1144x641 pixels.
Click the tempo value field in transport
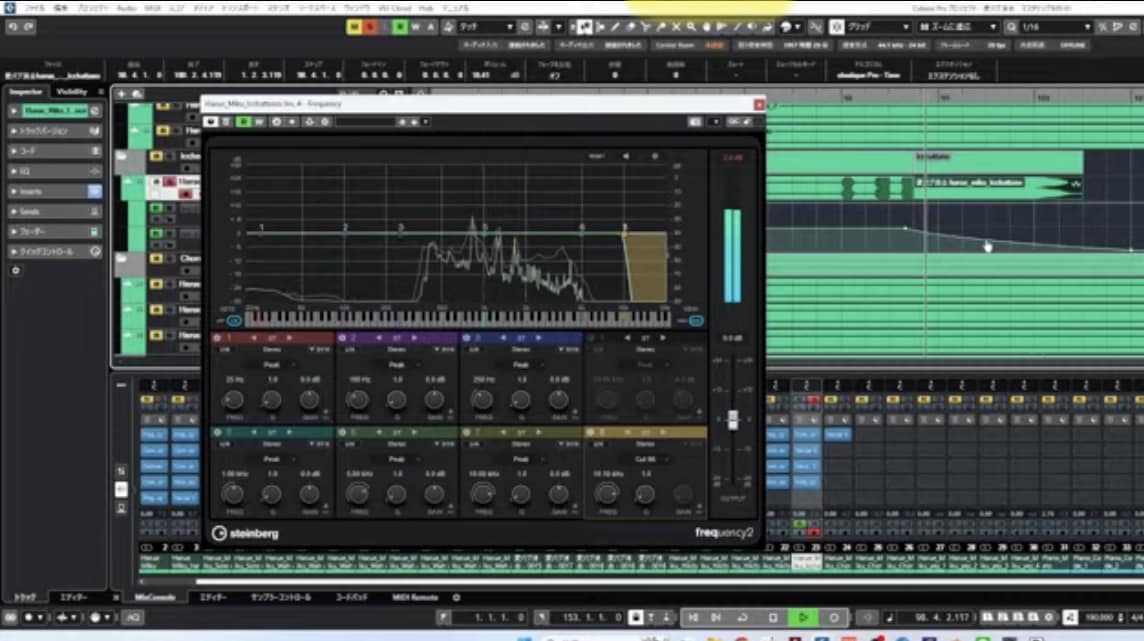pos(1099,618)
